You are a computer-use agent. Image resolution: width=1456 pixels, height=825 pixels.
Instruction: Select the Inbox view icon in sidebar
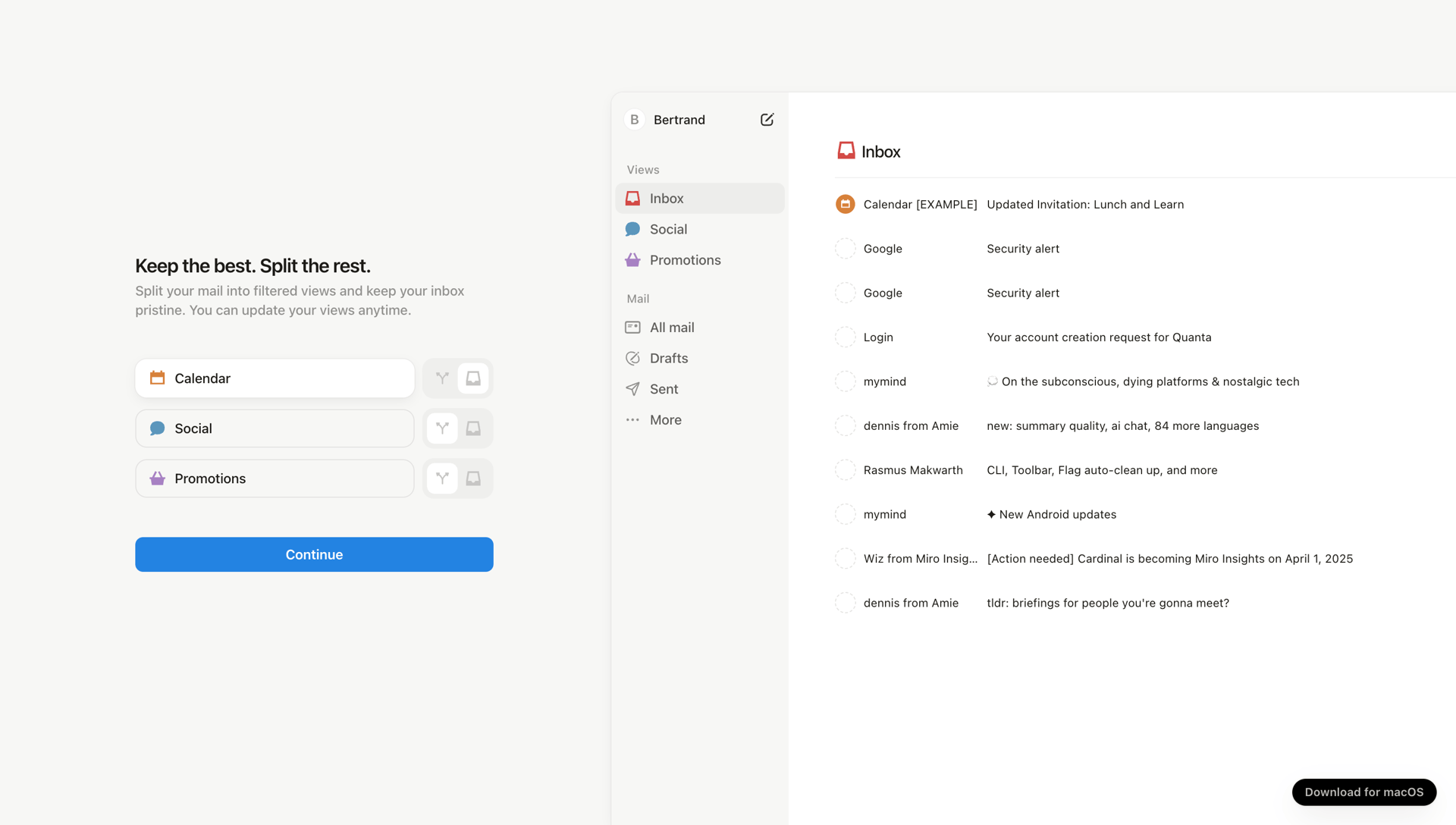(x=632, y=198)
